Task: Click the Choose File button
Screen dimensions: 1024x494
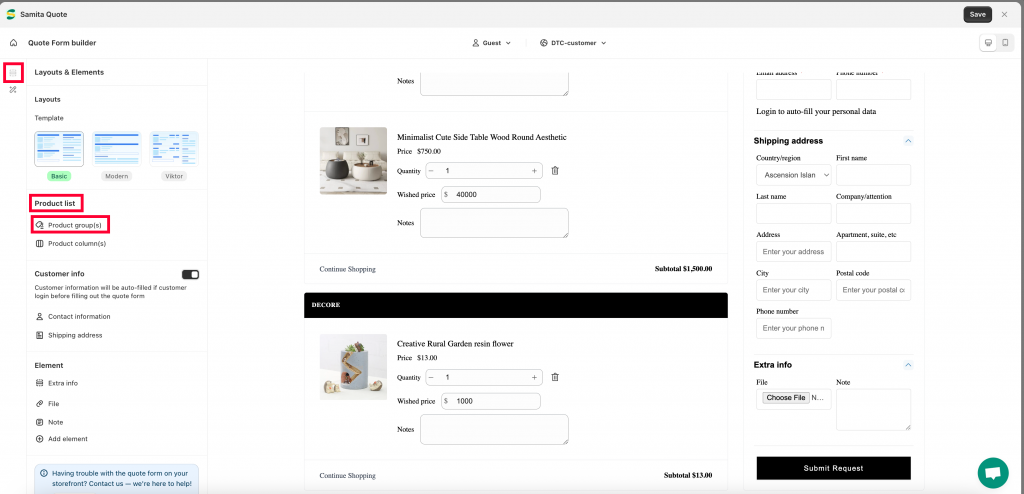Action: 786,397
